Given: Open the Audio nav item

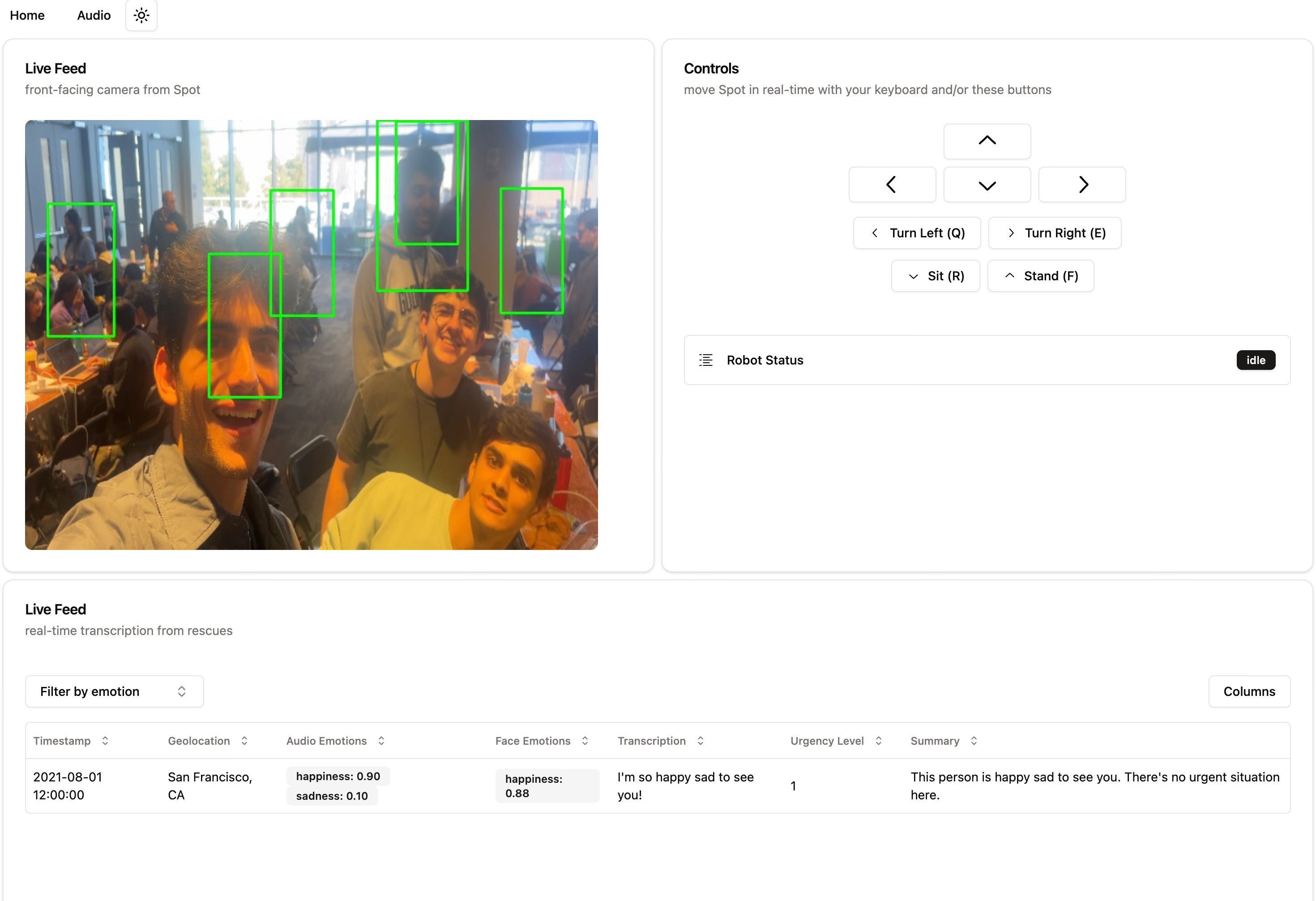Looking at the screenshot, I should coord(94,15).
